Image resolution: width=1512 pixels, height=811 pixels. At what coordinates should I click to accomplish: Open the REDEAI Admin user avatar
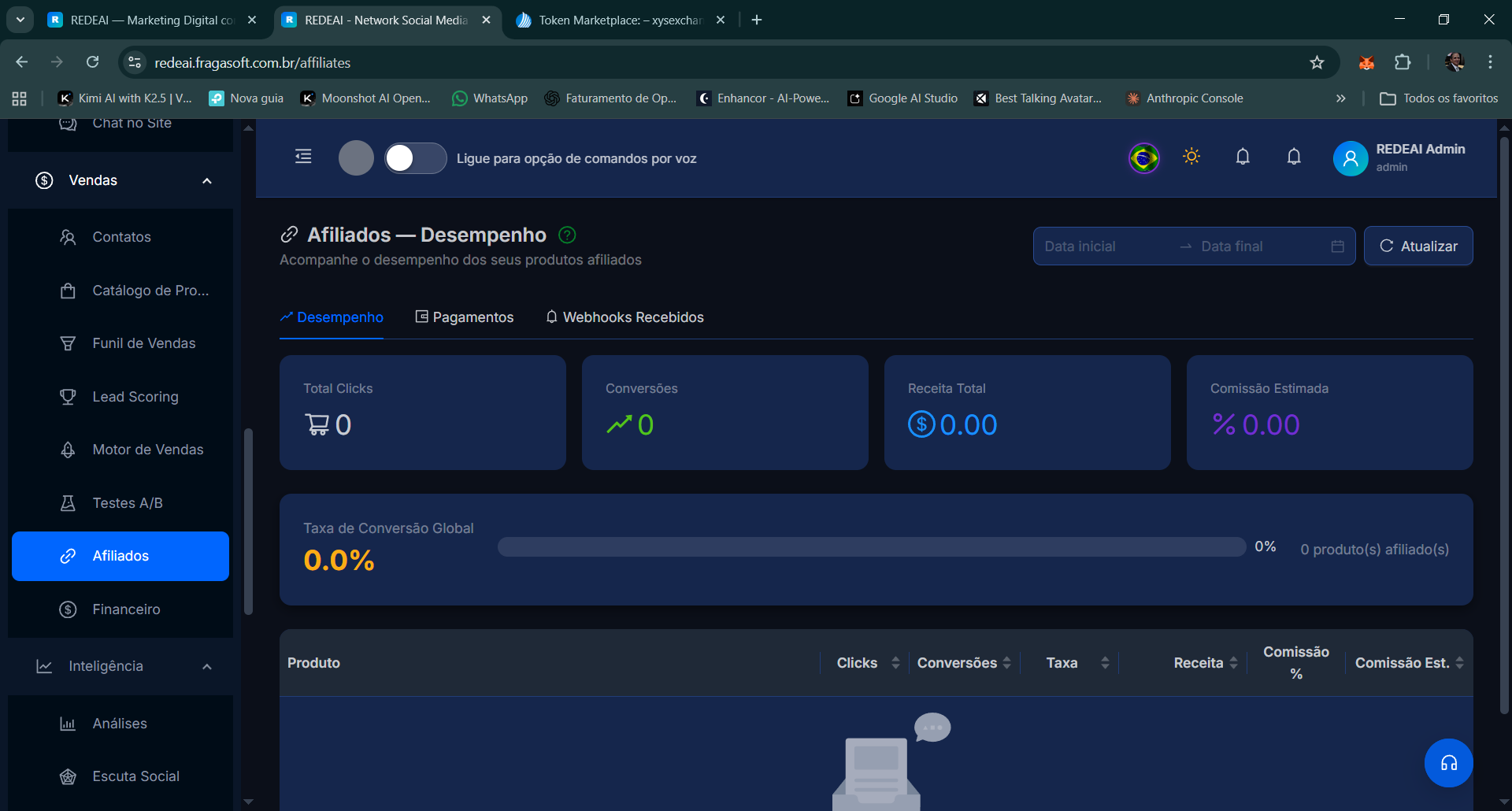1350,158
